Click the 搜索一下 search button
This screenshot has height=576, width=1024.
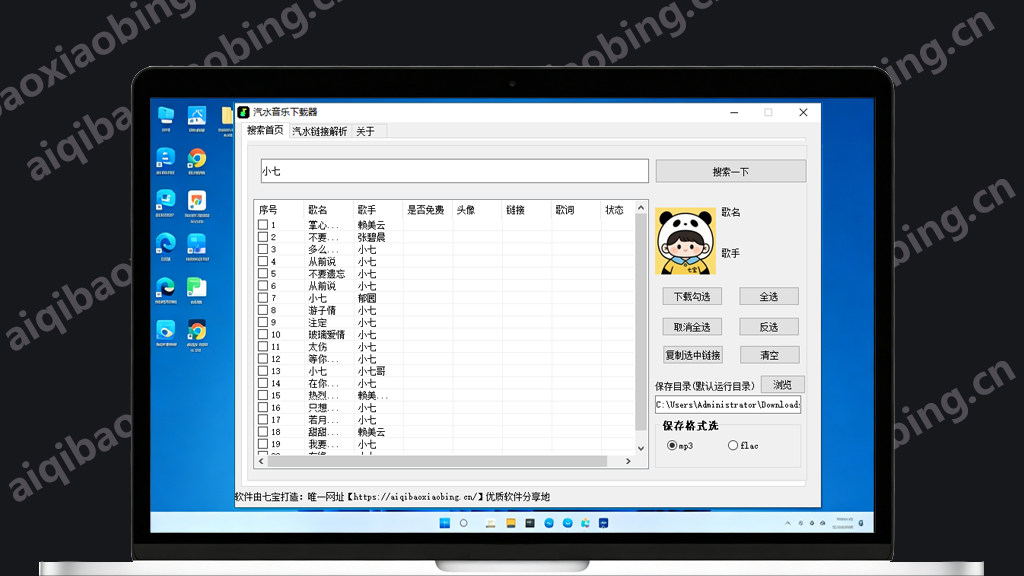point(731,172)
